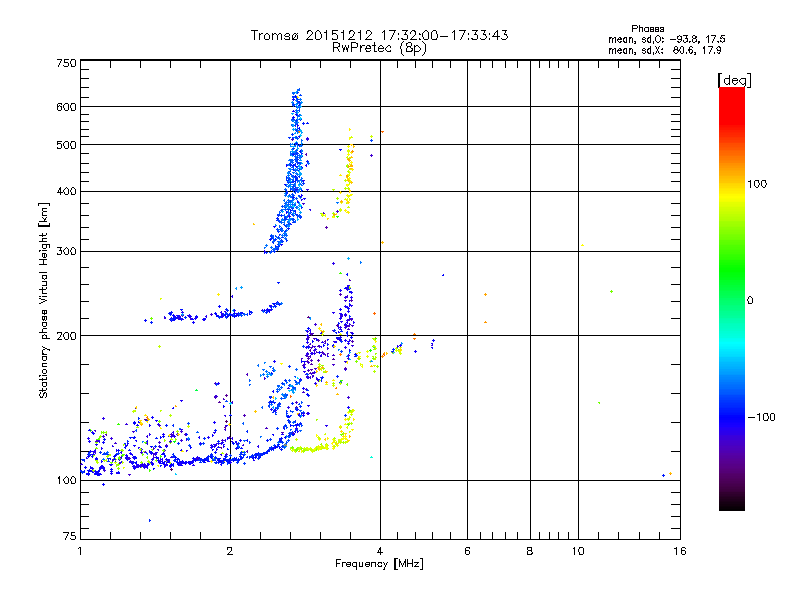Click the y-axis tick label '750'
800x600 pixels.
point(66,63)
